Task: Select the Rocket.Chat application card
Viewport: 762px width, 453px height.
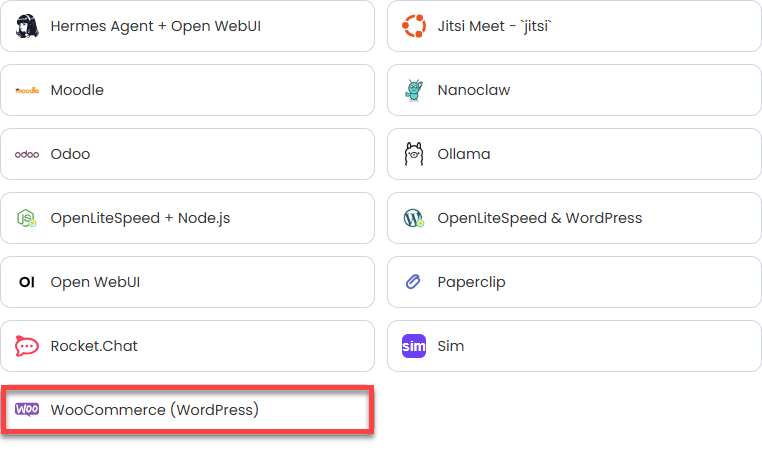Action: 188,346
